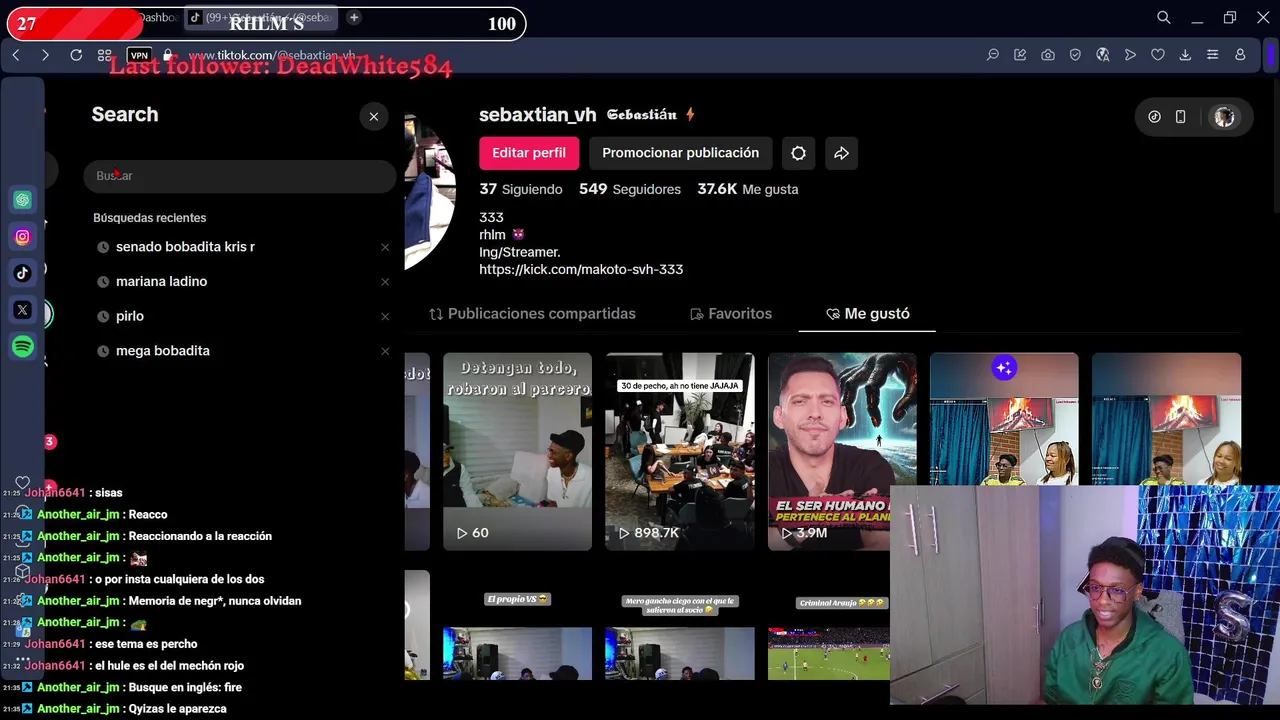
Task: Switch to Publicaciones compartidas tab
Action: (532, 314)
